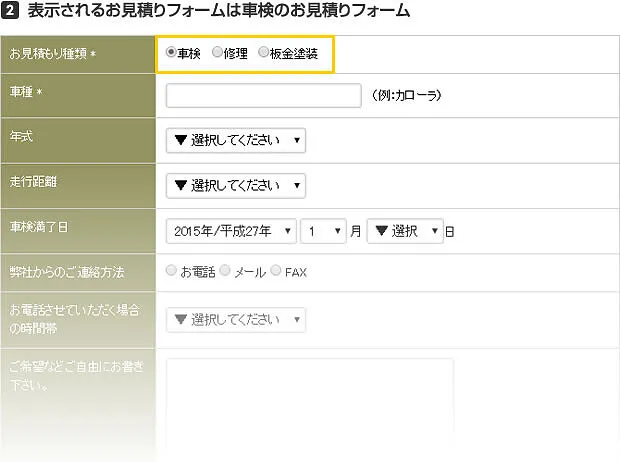620x462 pixels.
Task: Click the お見積もり種類 label
Action: [53, 54]
